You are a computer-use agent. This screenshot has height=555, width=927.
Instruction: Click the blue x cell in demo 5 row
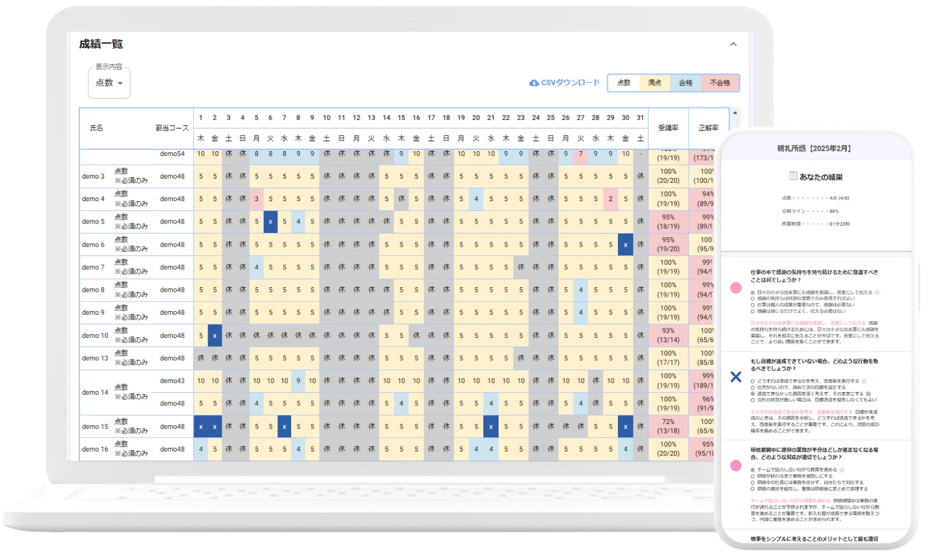(270, 222)
